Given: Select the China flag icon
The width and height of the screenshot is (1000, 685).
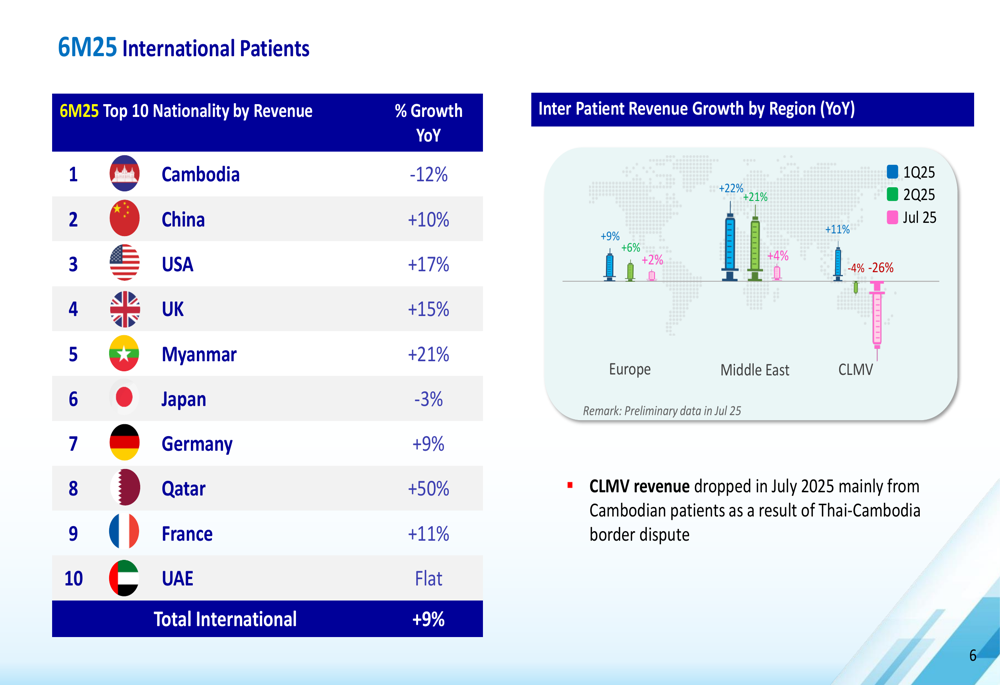Looking at the screenshot, I should (124, 218).
